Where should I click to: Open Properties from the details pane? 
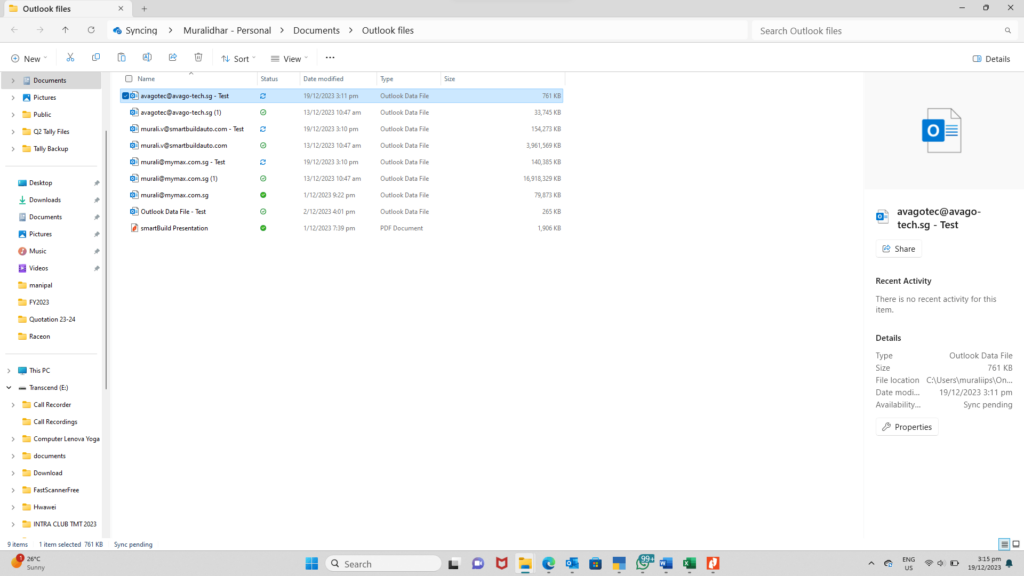pyautogui.click(x=906, y=426)
